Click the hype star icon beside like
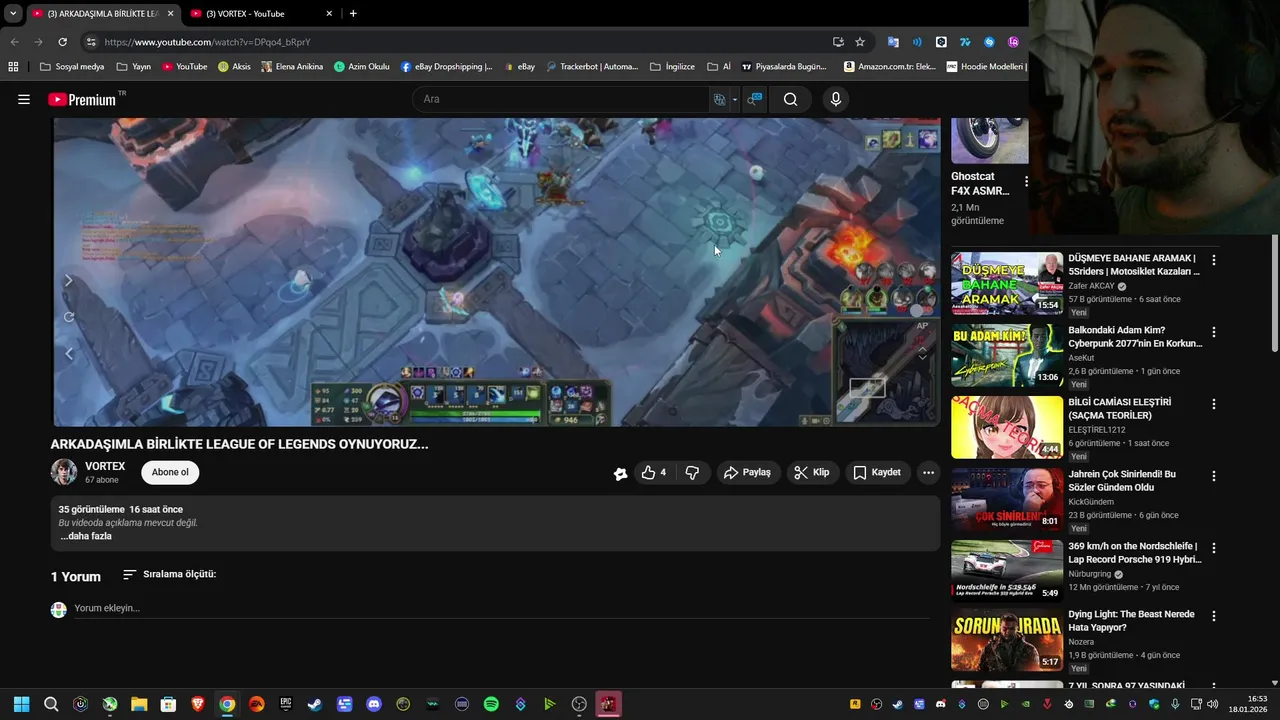The height and width of the screenshot is (720, 1280). tap(621, 474)
